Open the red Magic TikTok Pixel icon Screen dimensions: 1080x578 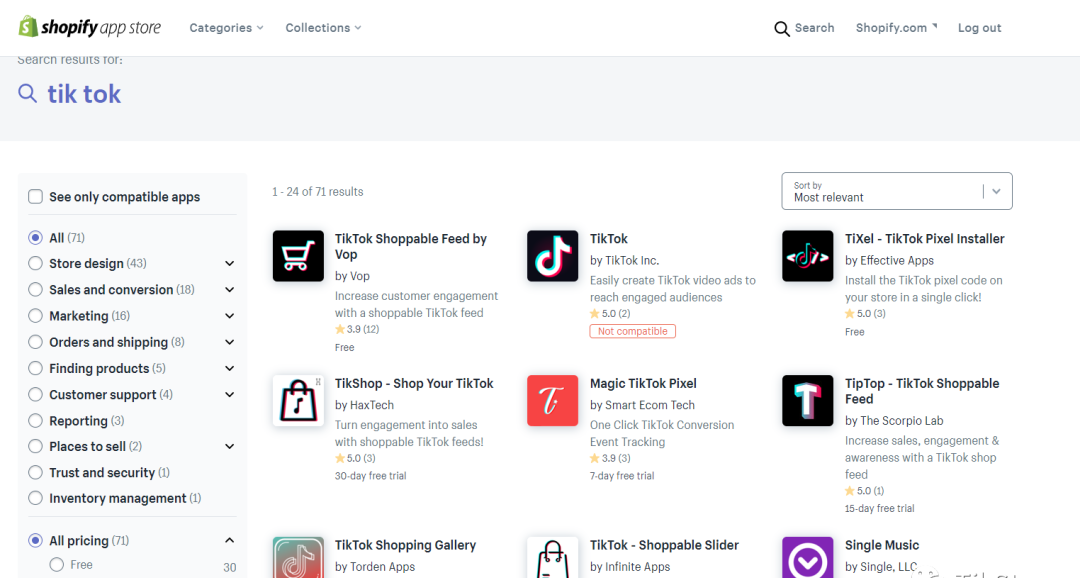click(x=552, y=401)
